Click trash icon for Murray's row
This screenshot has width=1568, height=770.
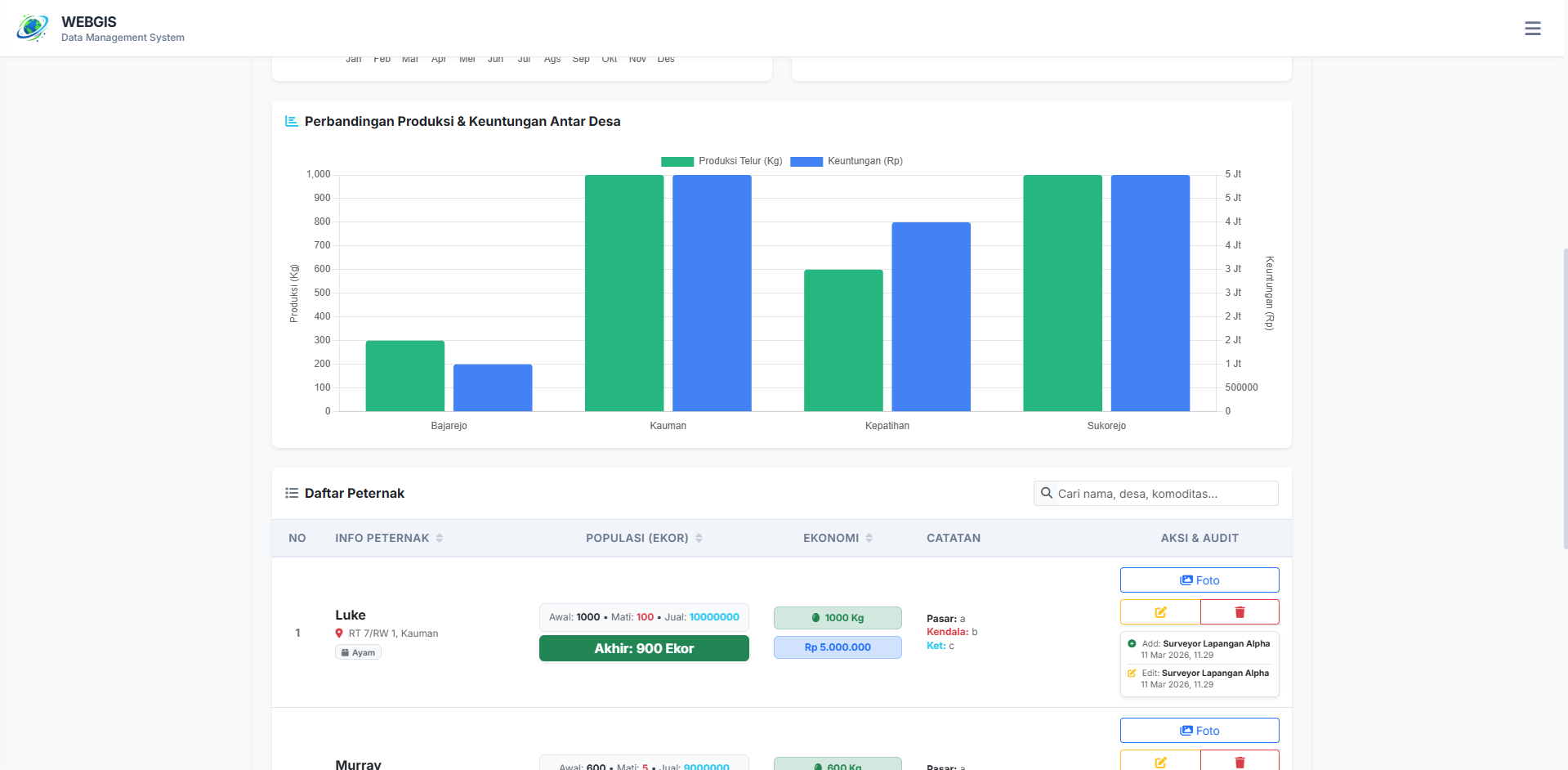tap(1240, 761)
